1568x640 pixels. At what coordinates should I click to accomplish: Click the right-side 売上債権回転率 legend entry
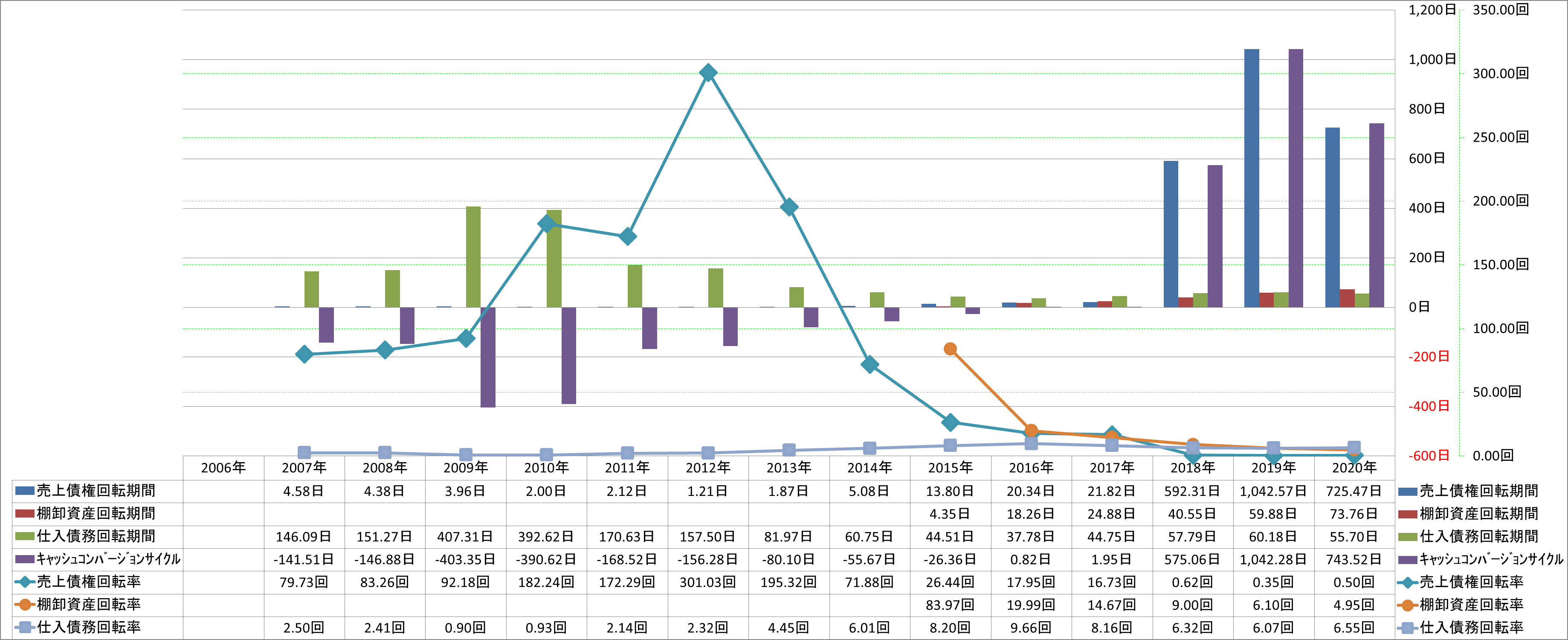[1461, 582]
